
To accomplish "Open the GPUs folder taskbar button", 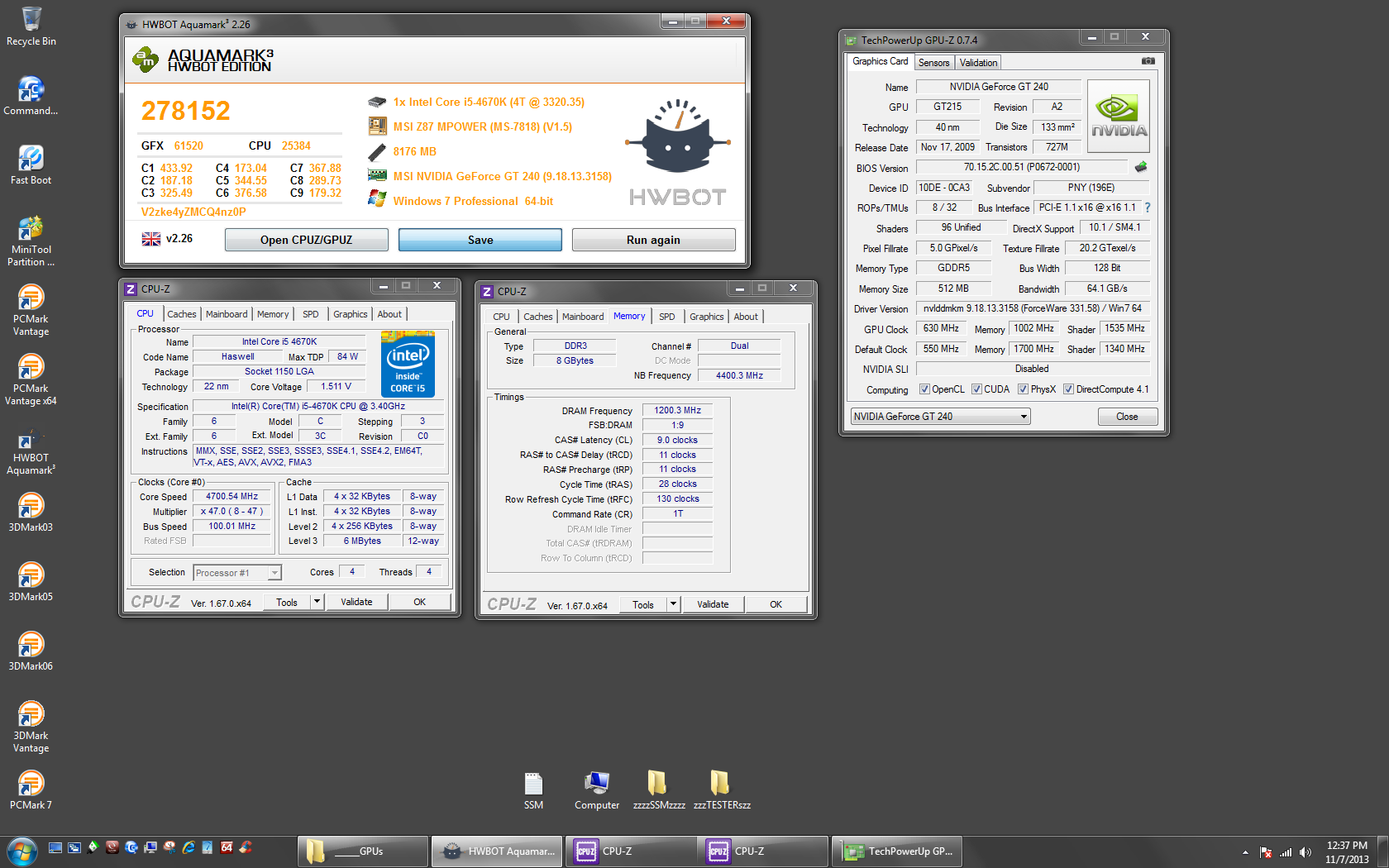I will pyautogui.click(x=364, y=851).
